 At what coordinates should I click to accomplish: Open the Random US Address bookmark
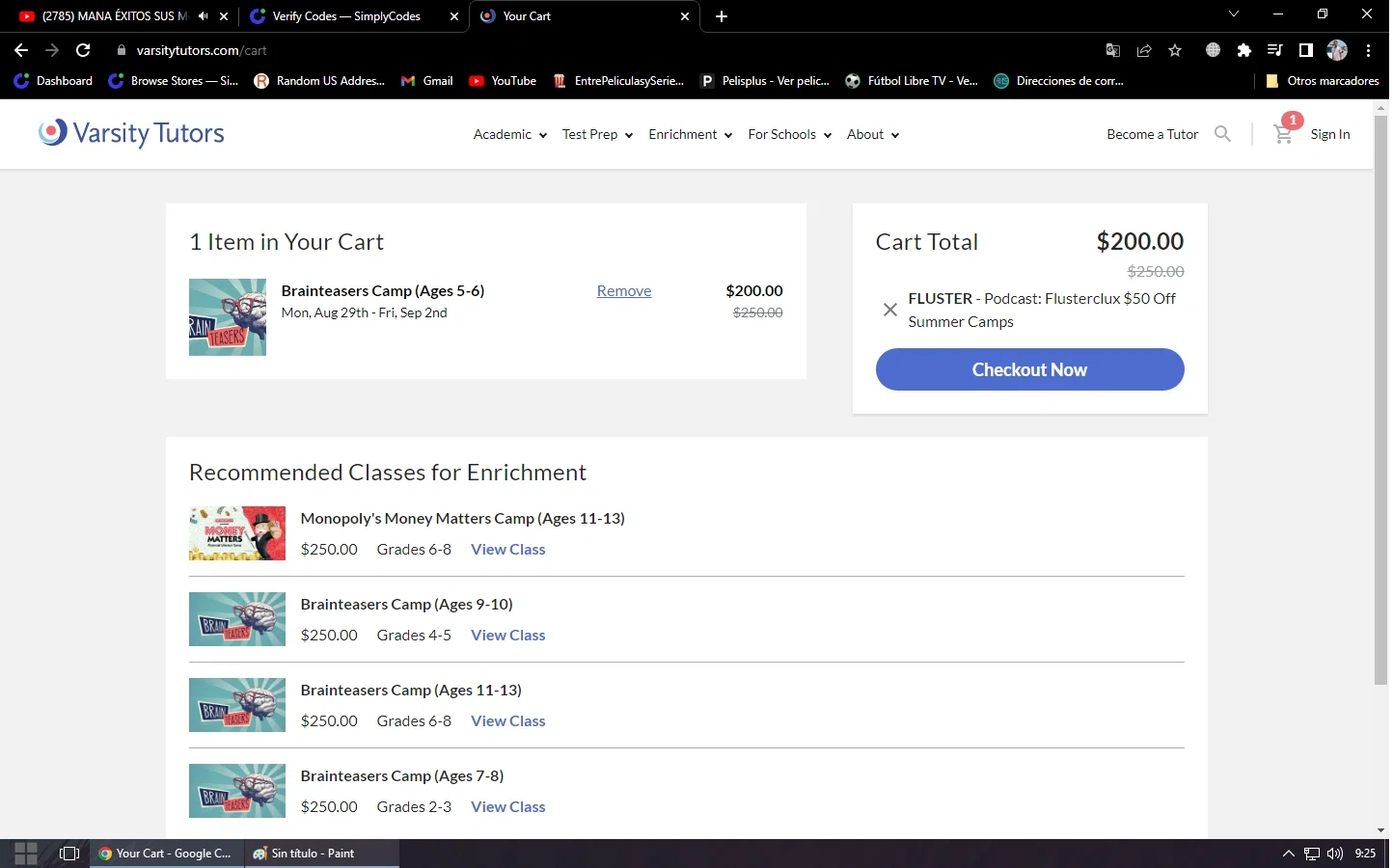[x=319, y=81]
